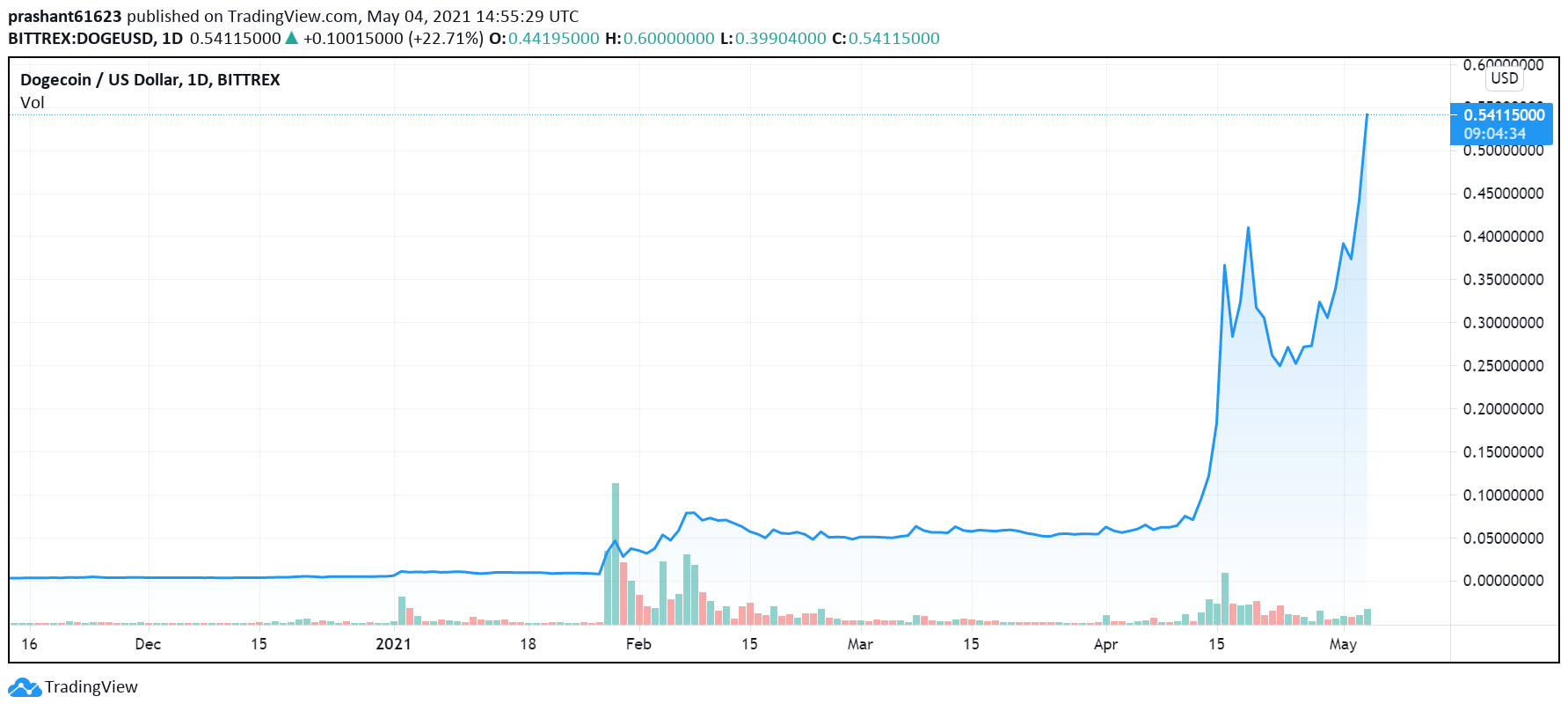Click the 0.00000000 price axis label
Viewport: 1568px width, 711px height.
pyautogui.click(x=1504, y=581)
